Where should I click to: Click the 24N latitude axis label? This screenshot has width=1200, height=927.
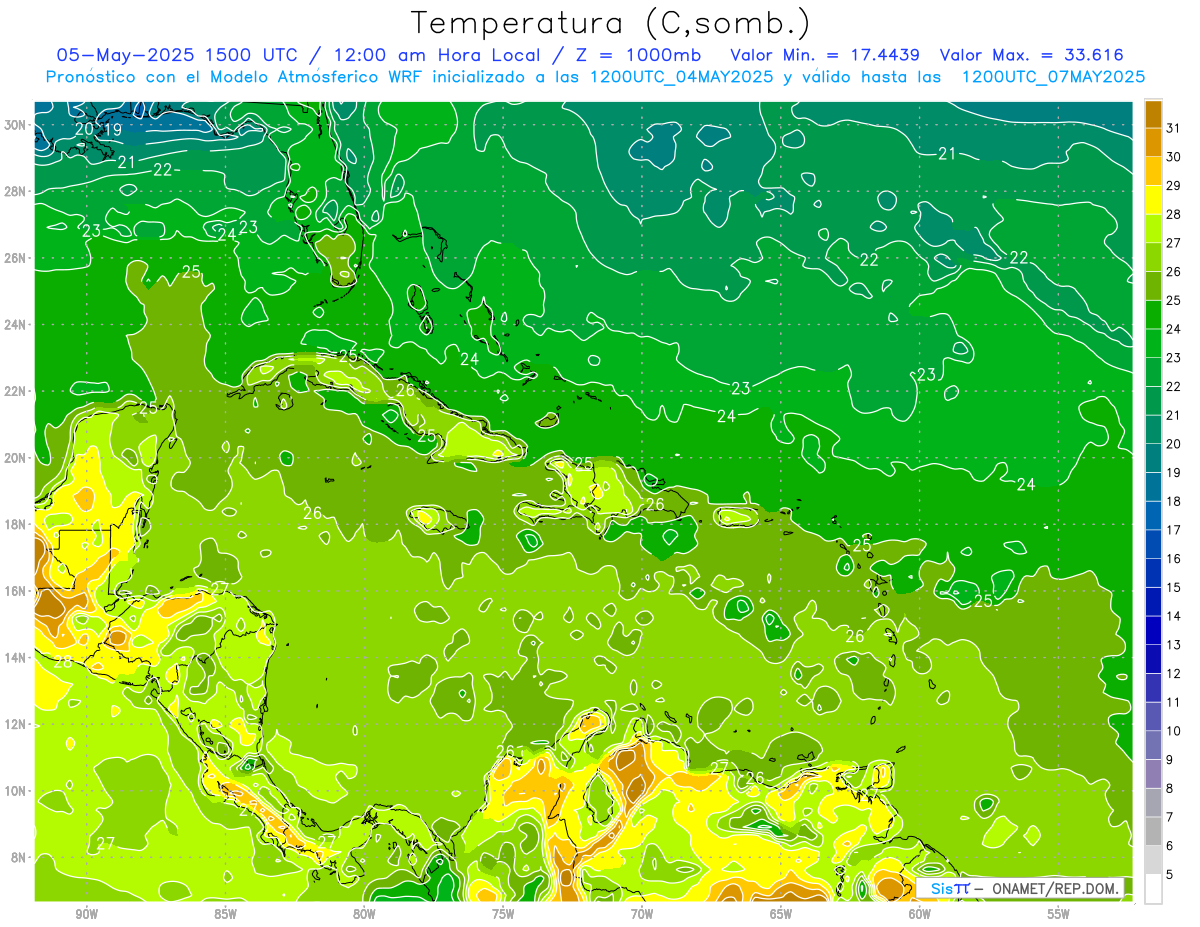click(16, 325)
